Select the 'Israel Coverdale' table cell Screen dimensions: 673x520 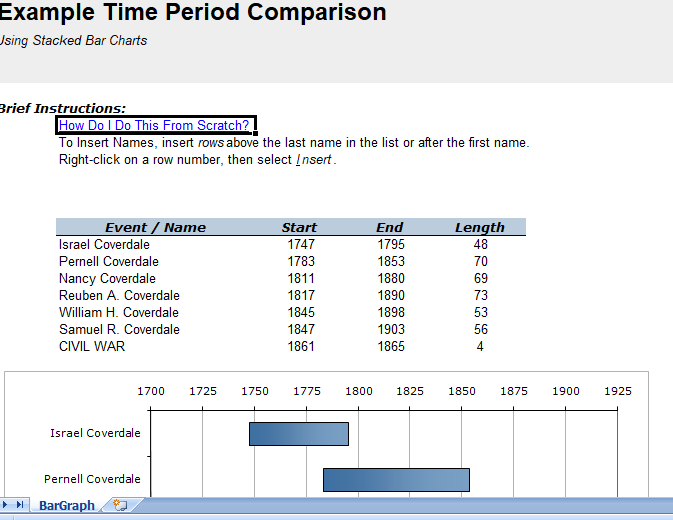tap(104, 245)
